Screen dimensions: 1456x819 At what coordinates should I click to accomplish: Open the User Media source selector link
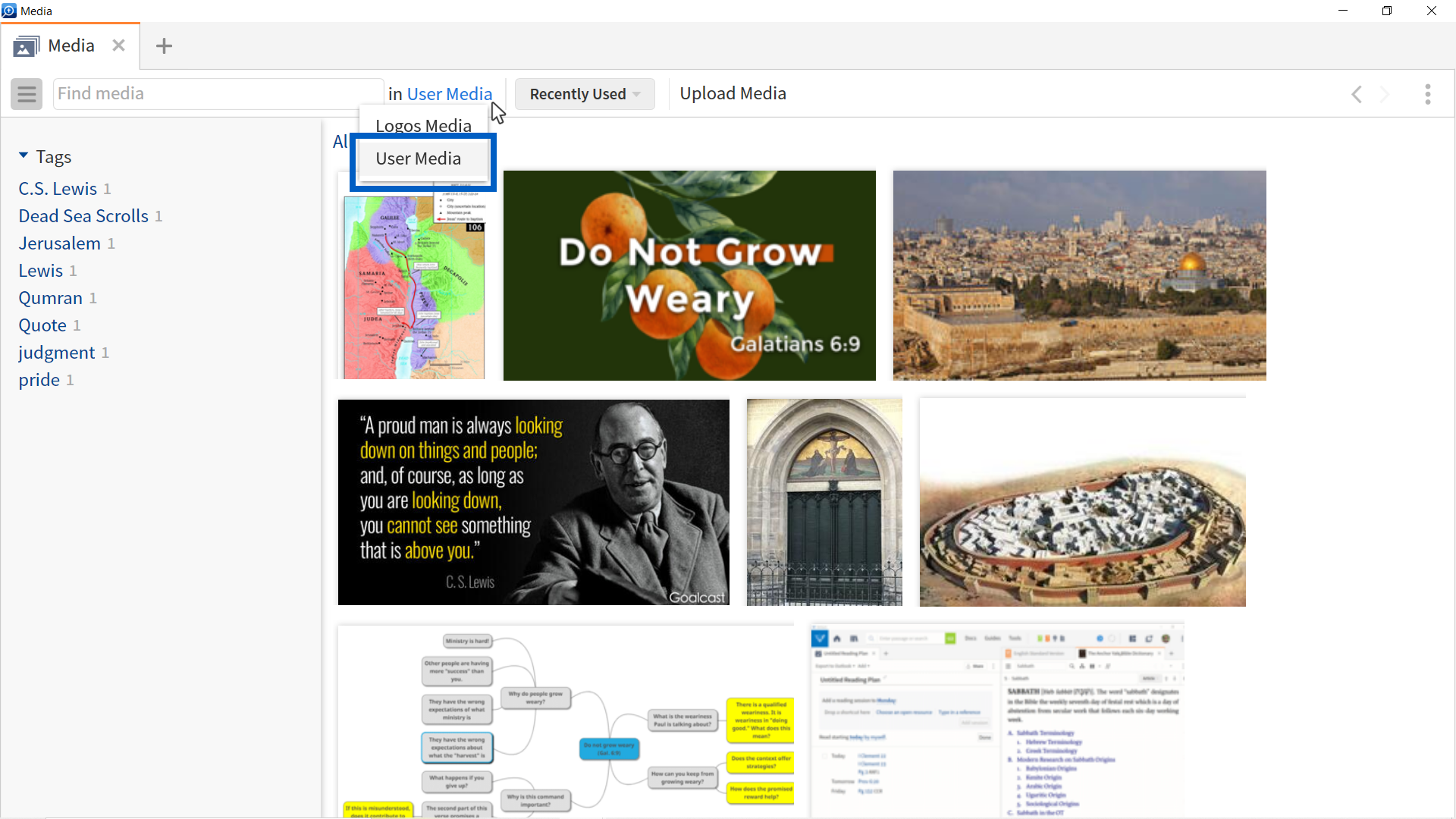click(x=450, y=94)
